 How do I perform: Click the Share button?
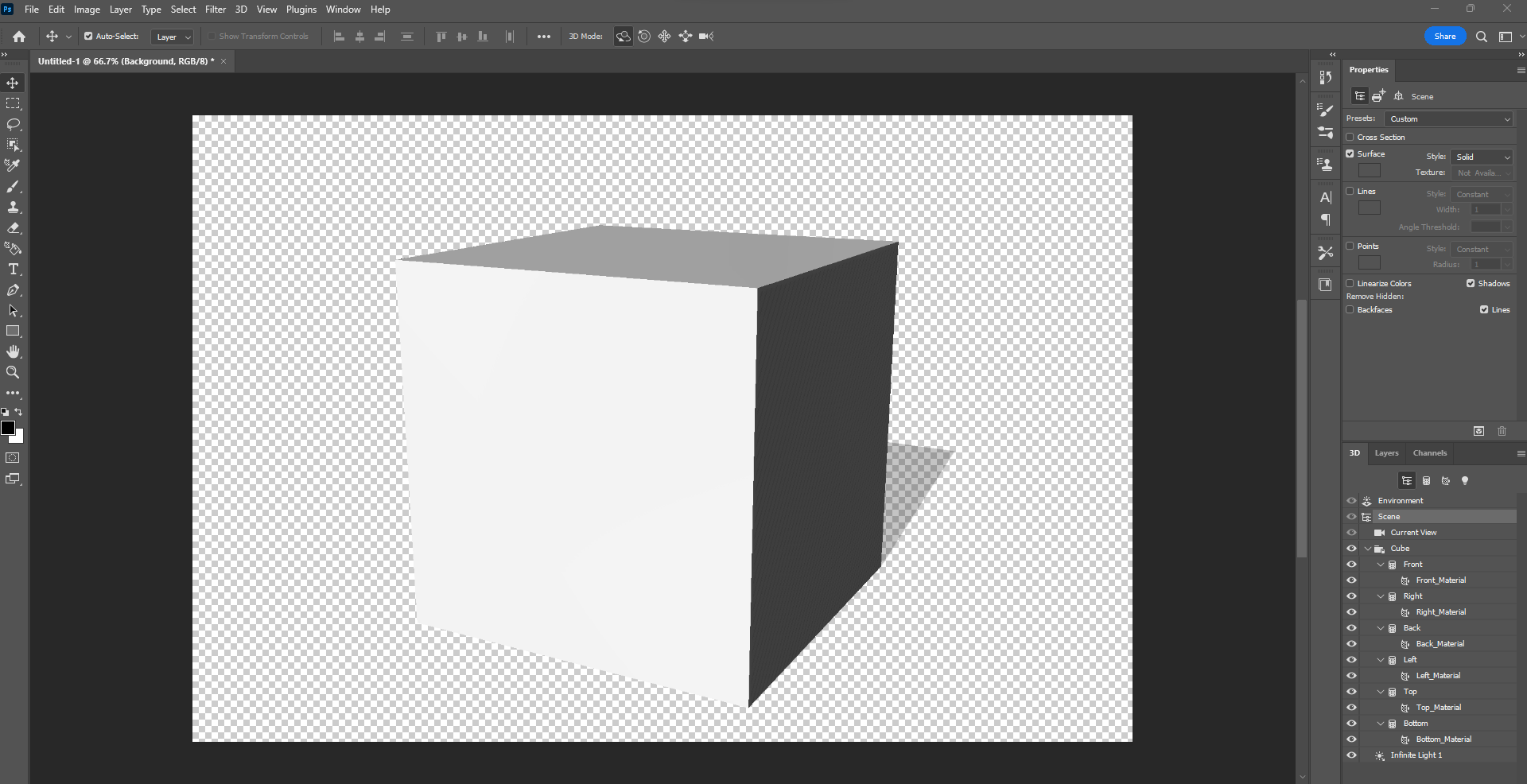(1445, 36)
